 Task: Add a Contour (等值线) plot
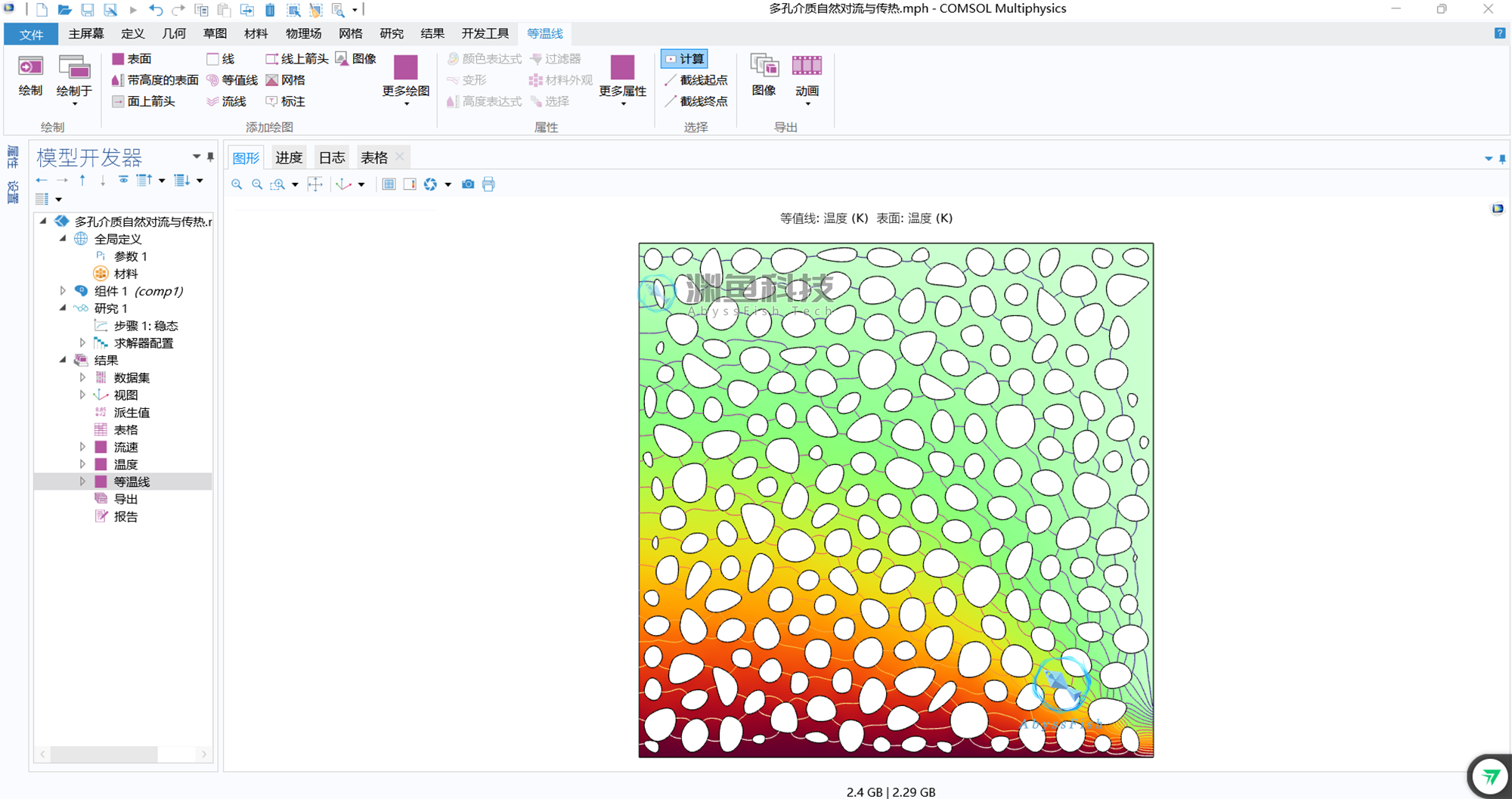tap(232, 79)
